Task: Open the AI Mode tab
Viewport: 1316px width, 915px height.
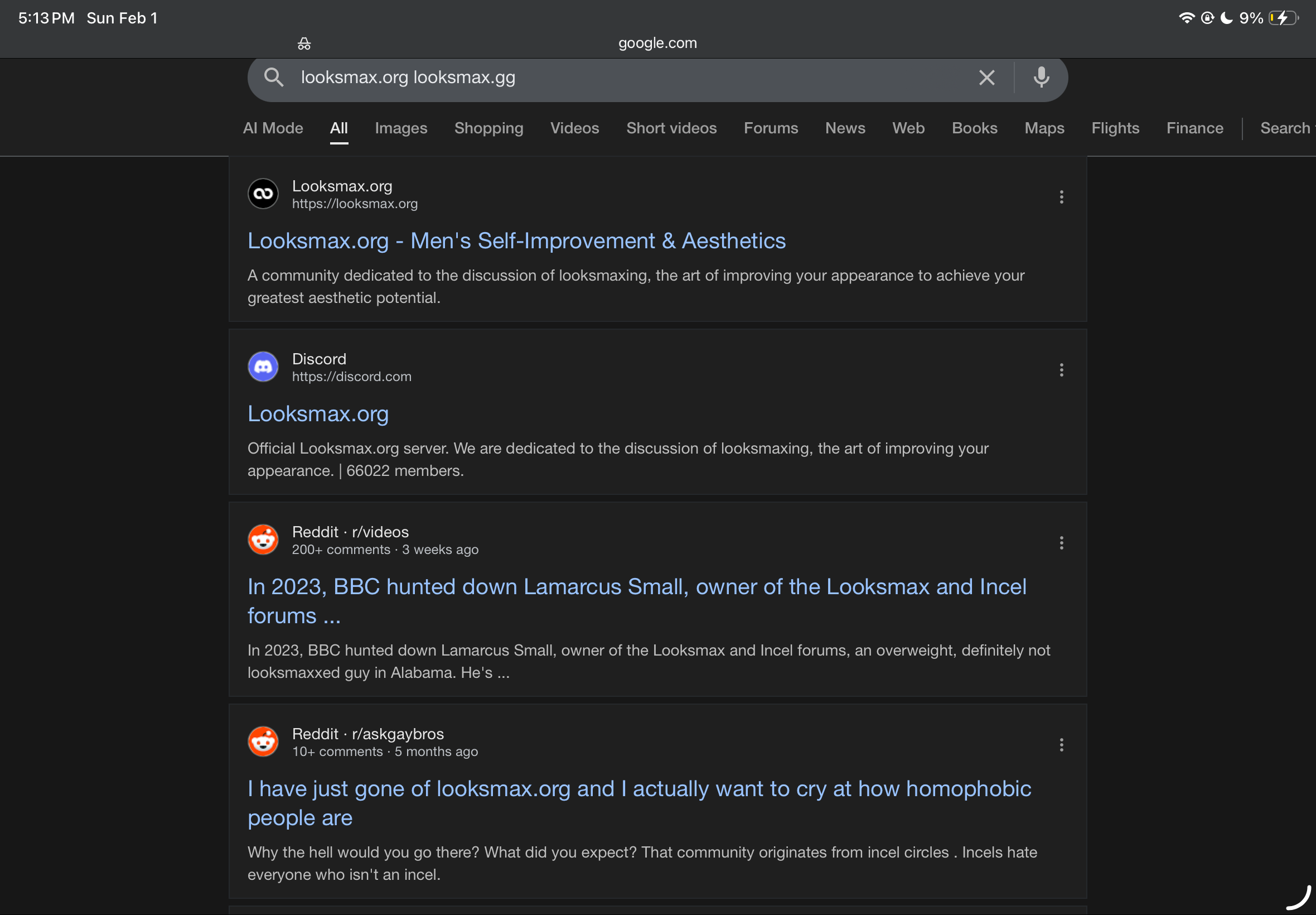Action: pos(273,128)
